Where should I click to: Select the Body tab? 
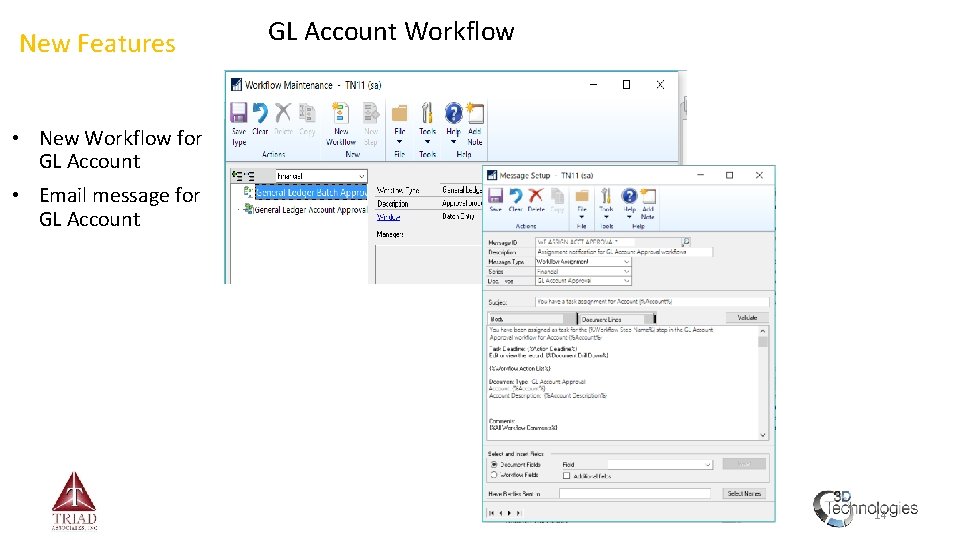click(531, 319)
